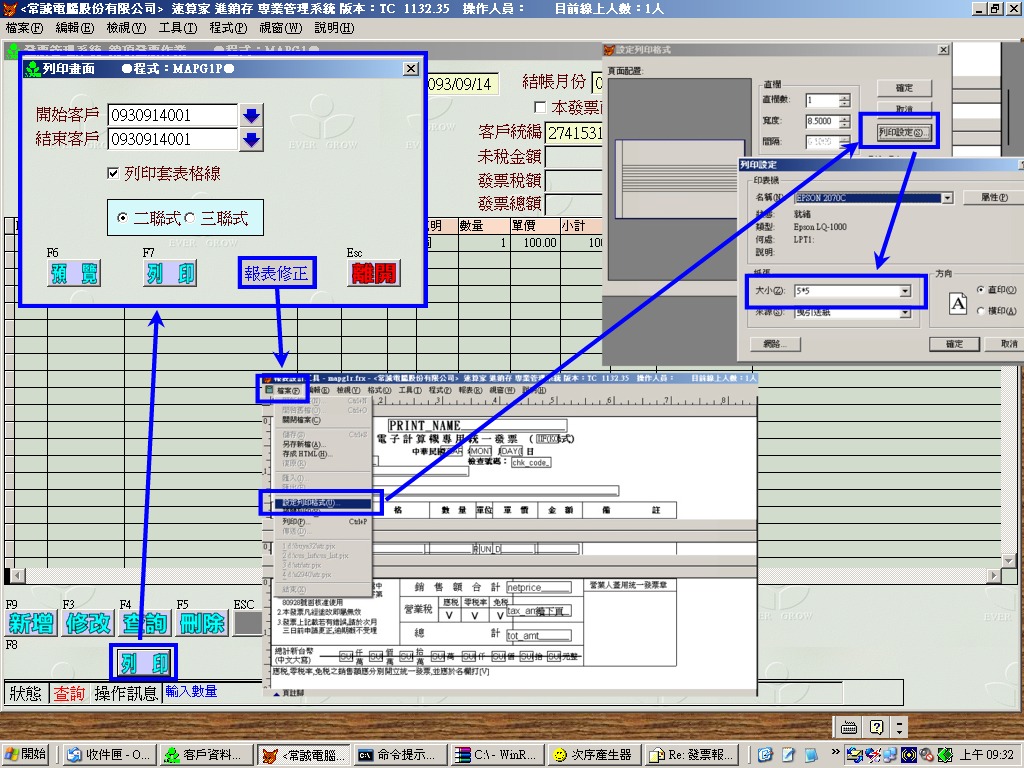Expand the paper 大小 dropdown
This screenshot has width=1024, height=768.
pyautogui.click(x=905, y=291)
